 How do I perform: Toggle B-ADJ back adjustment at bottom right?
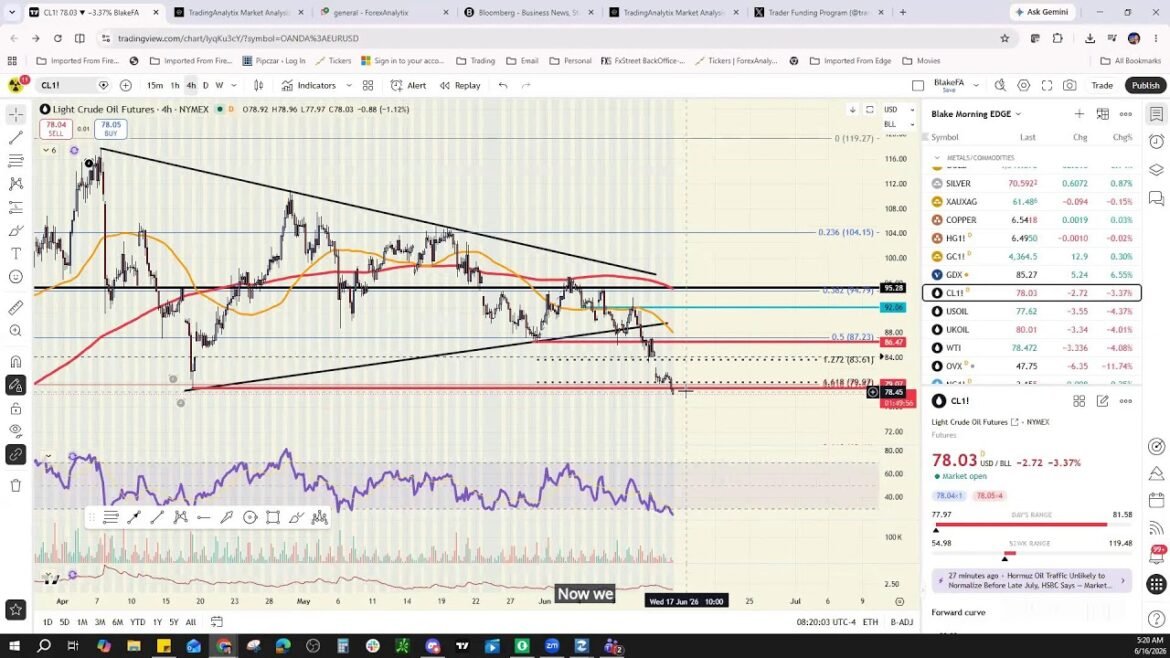[x=901, y=621]
